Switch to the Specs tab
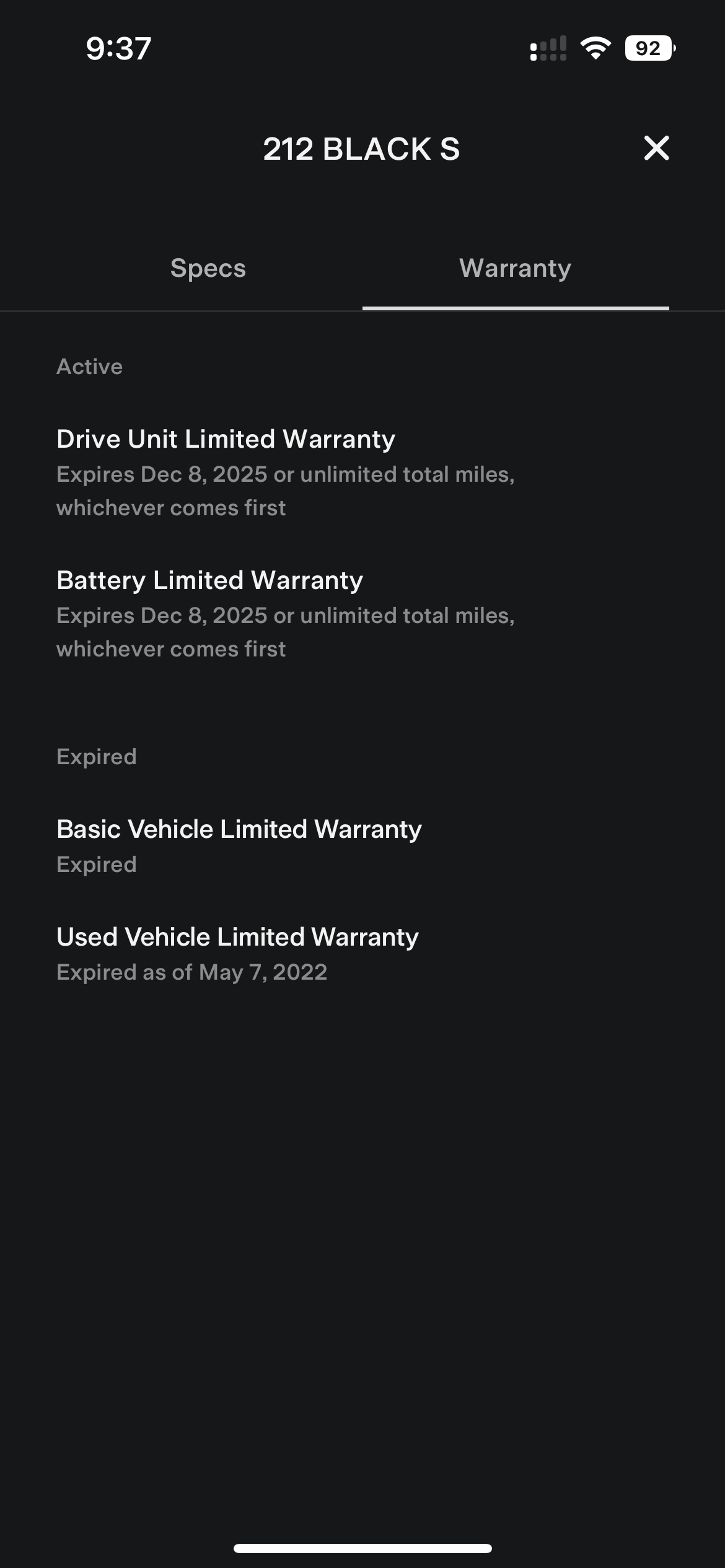This screenshot has width=725, height=1568. (208, 268)
